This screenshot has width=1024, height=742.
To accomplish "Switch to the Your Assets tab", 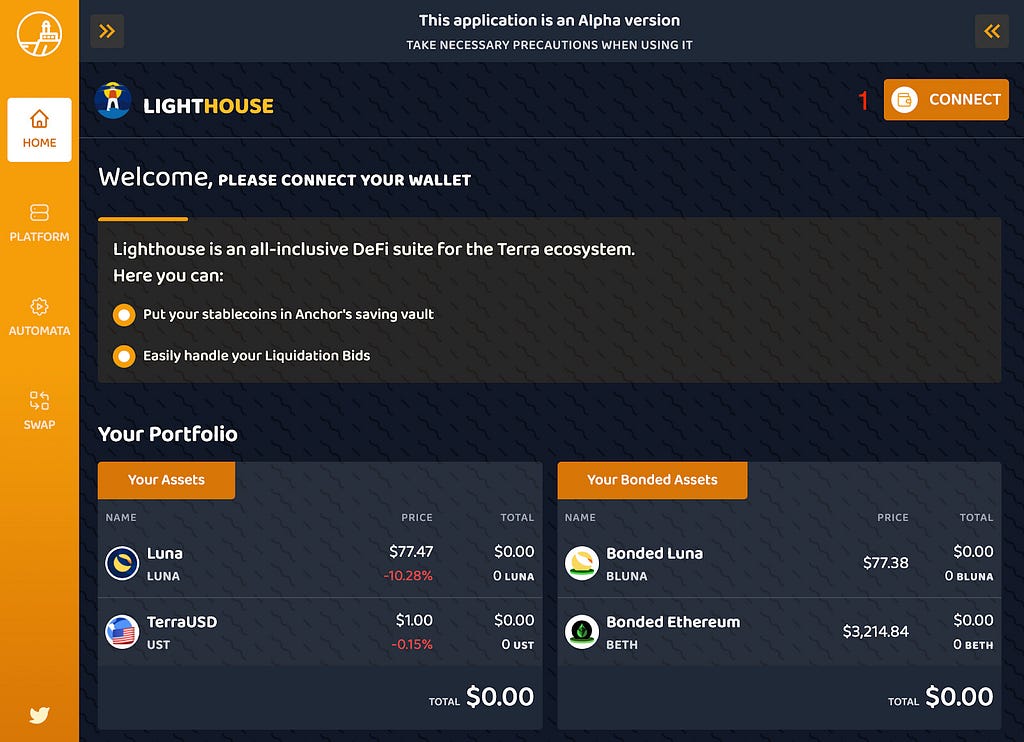I will pyautogui.click(x=167, y=480).
